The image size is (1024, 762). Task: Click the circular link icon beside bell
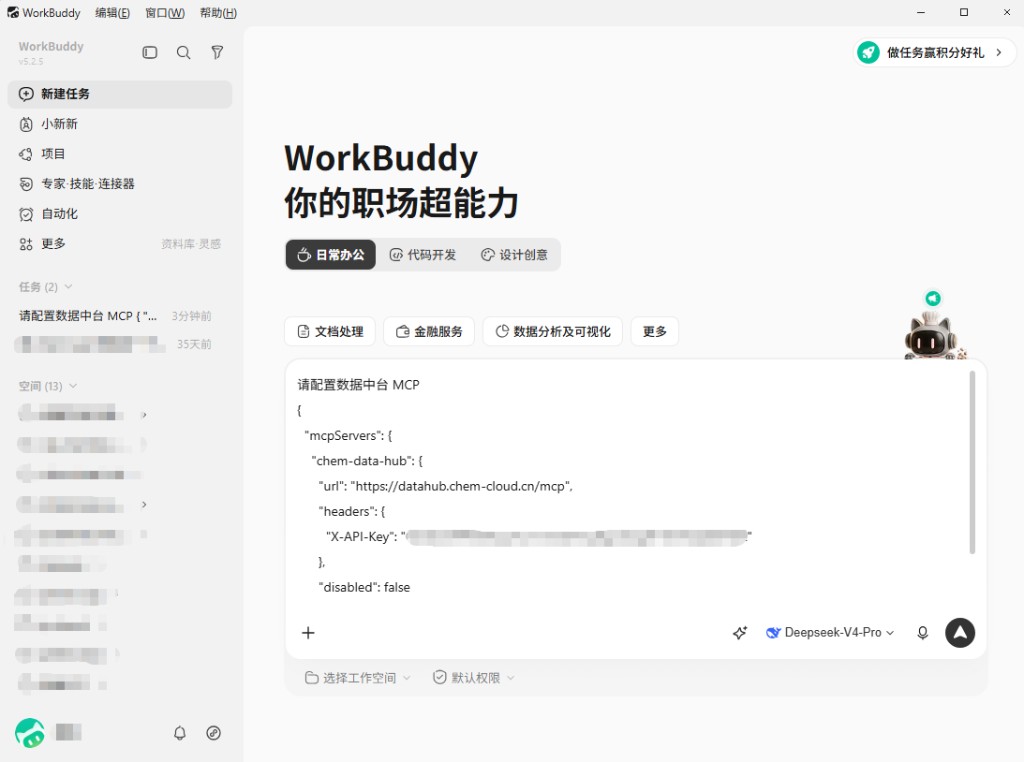(214, 733)
